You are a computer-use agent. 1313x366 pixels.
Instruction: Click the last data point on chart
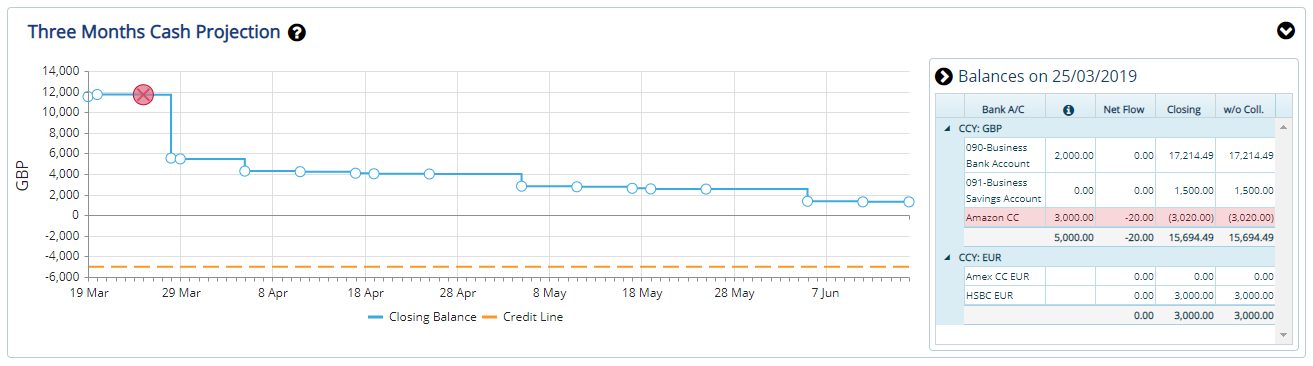[x=909, y=202]
